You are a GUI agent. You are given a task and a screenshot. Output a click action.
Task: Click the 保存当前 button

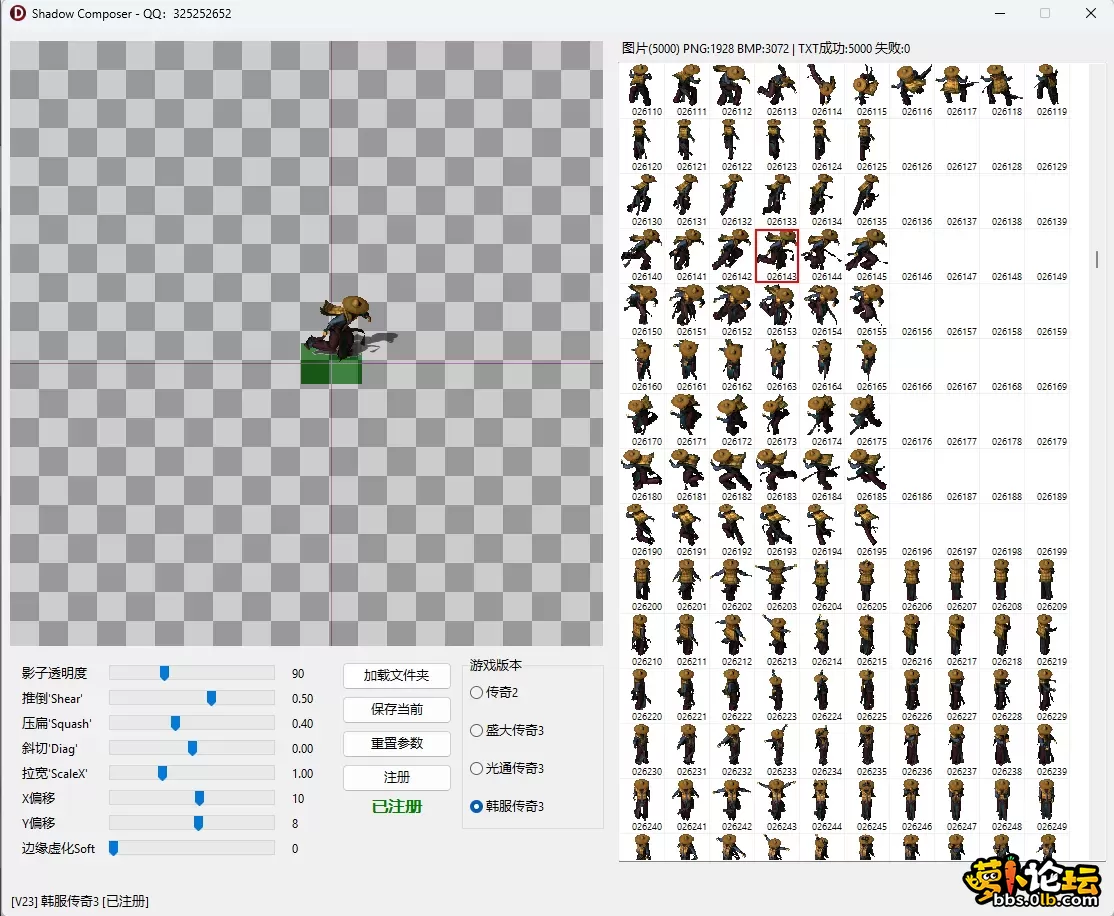click(x=396, y=709)
